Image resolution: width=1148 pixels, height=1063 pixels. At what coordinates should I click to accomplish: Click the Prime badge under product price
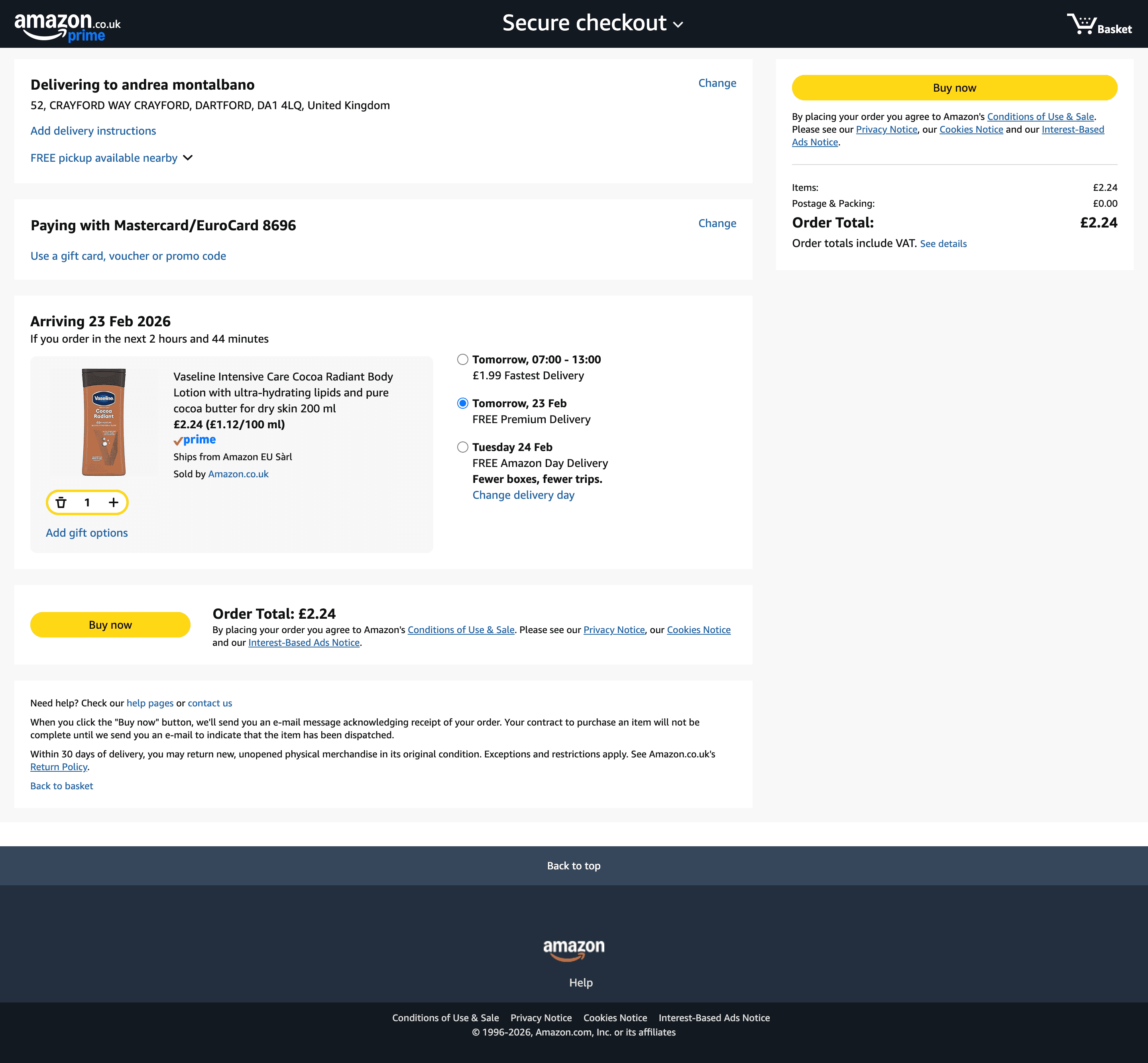[195, 440]
